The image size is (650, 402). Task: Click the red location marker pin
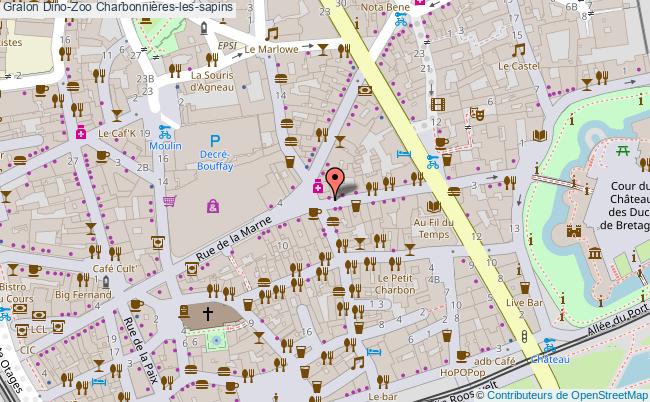336,181
